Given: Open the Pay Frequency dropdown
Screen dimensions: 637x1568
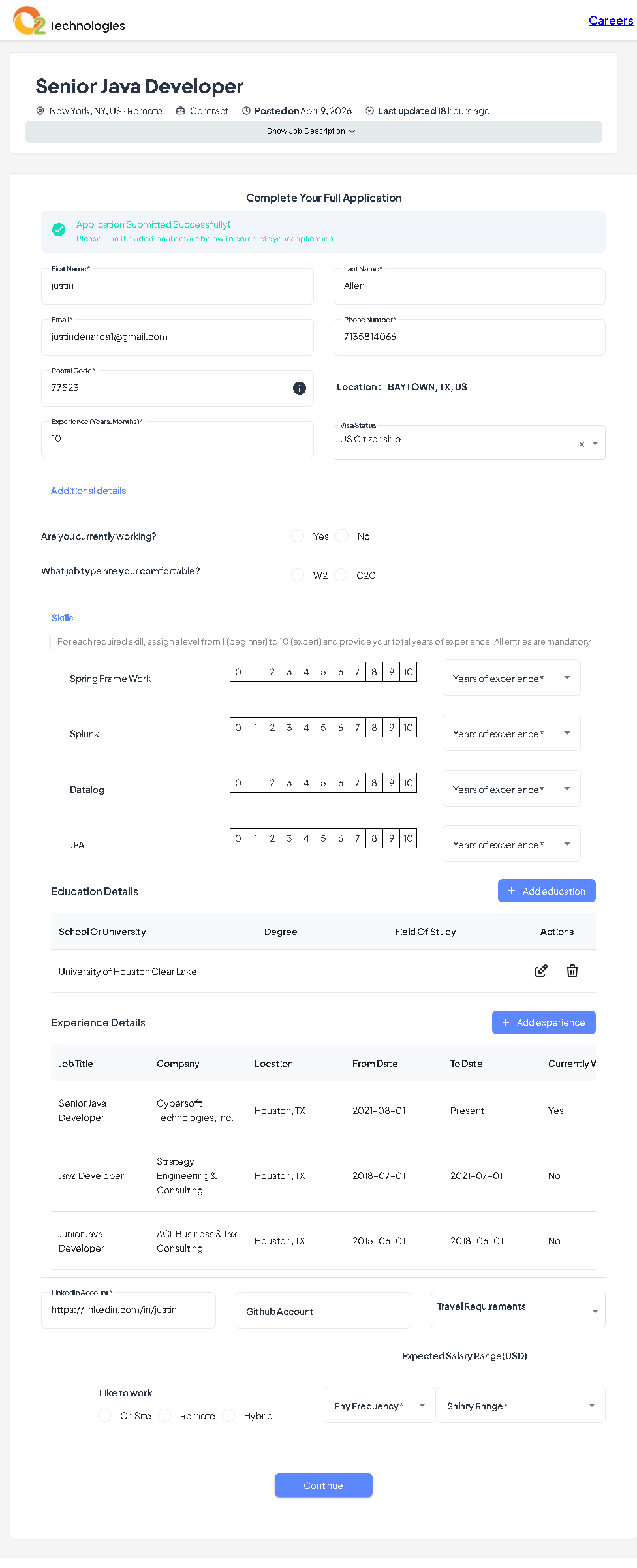Looking at the screenshot, I should [x=379, y=1406].
